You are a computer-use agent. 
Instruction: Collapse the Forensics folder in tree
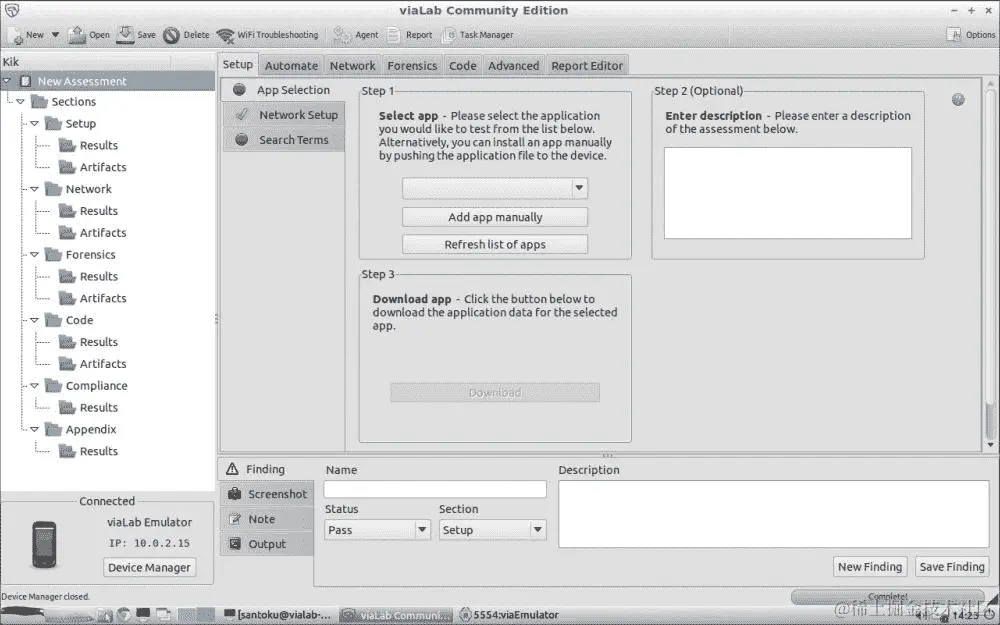[34, 254]
